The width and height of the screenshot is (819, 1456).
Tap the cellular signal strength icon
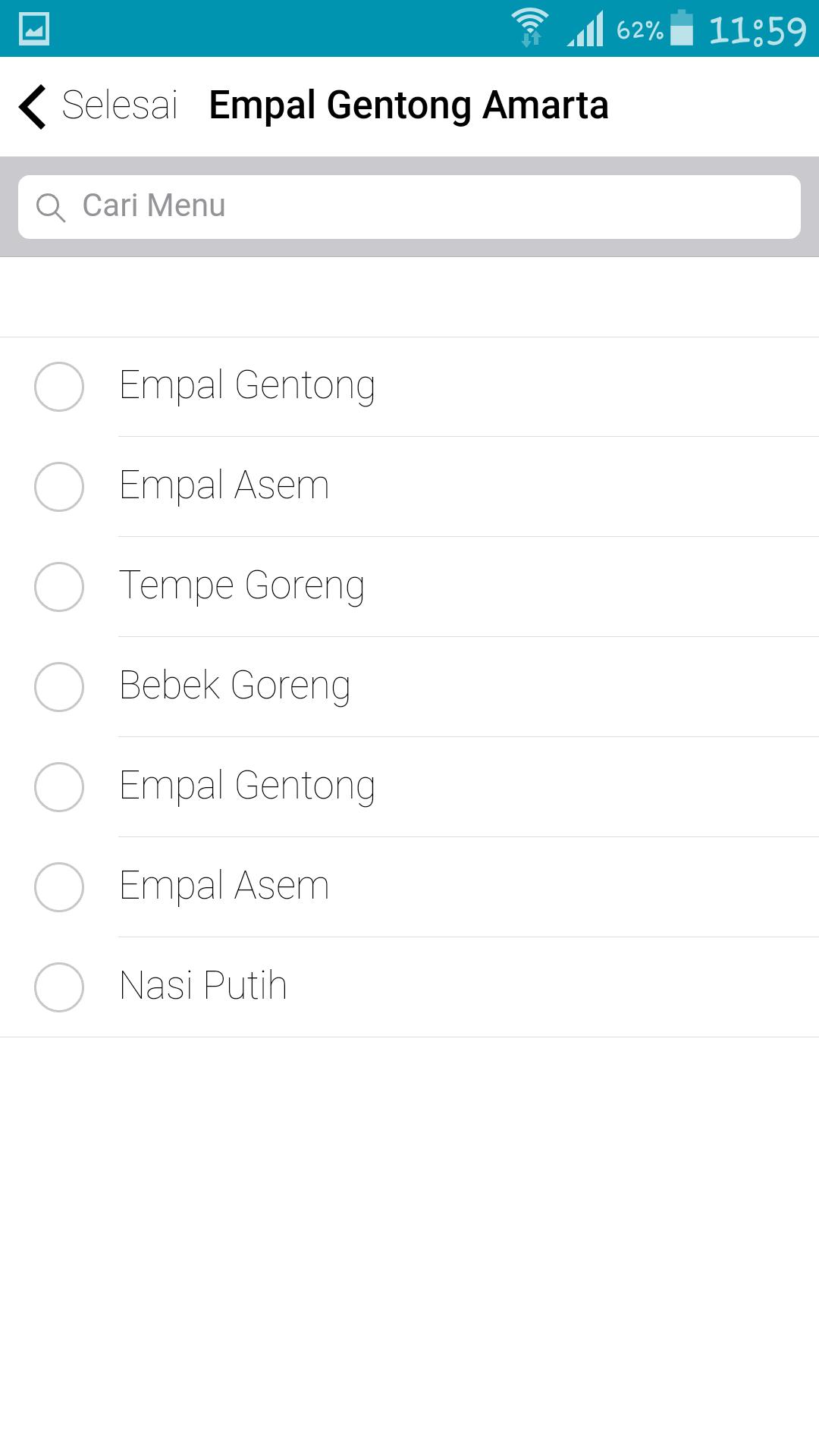pos(585,29)
